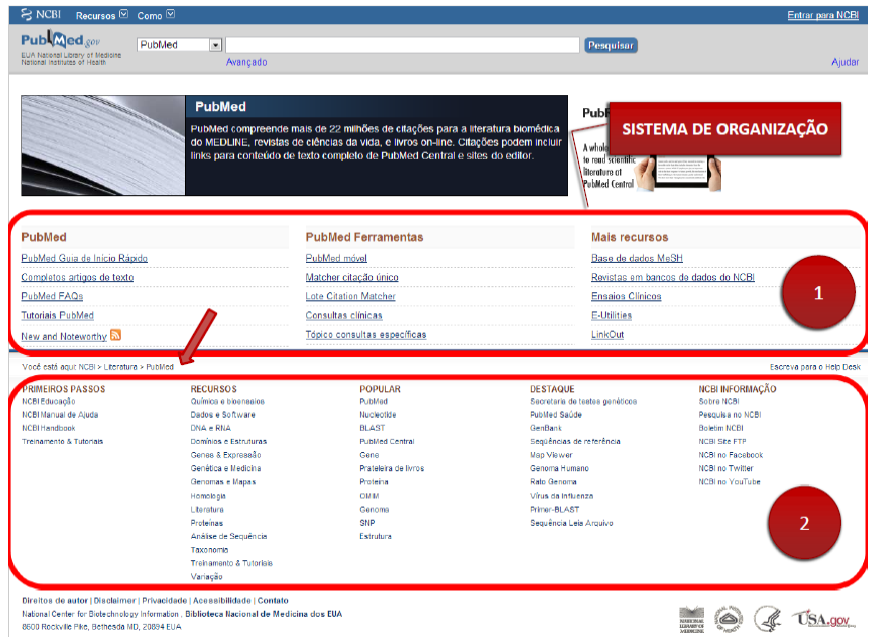Click the USA.gov logo in footer
The image size is (871, 637).
coord(825,619)
